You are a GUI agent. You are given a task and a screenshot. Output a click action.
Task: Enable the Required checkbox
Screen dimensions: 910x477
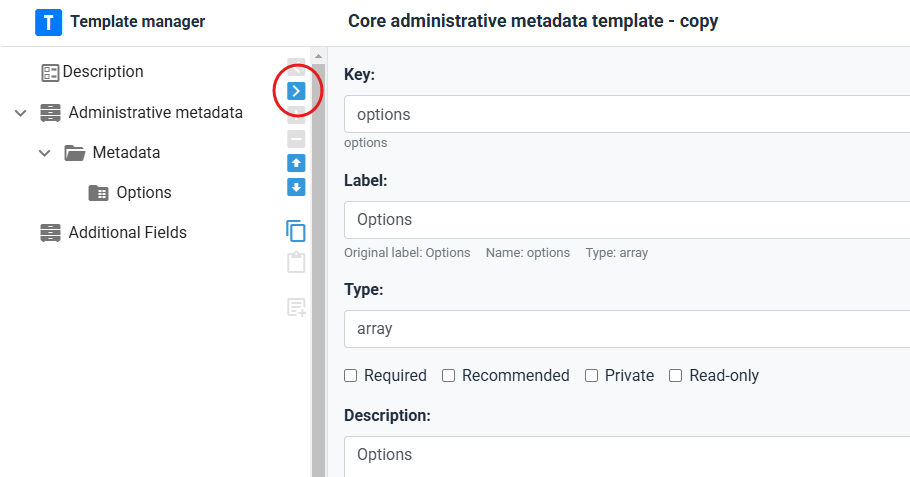click(x=351, y=376)
